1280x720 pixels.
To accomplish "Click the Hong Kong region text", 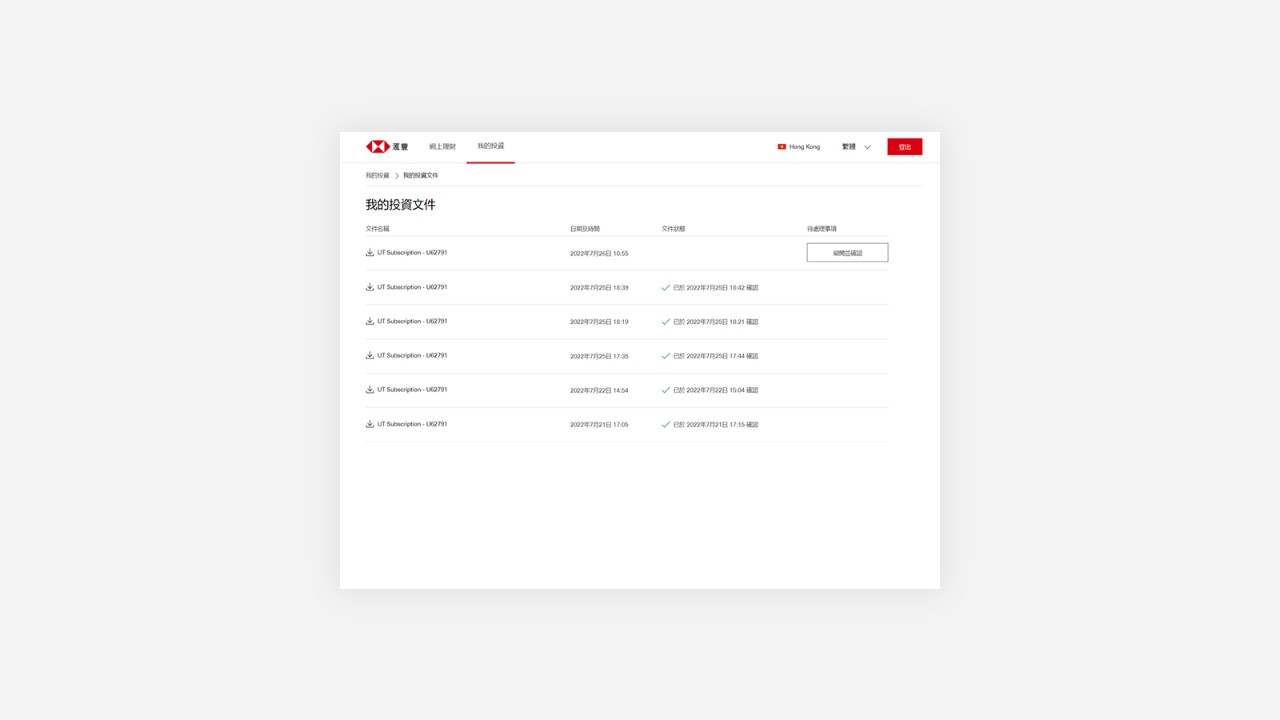I will [804, 147].
